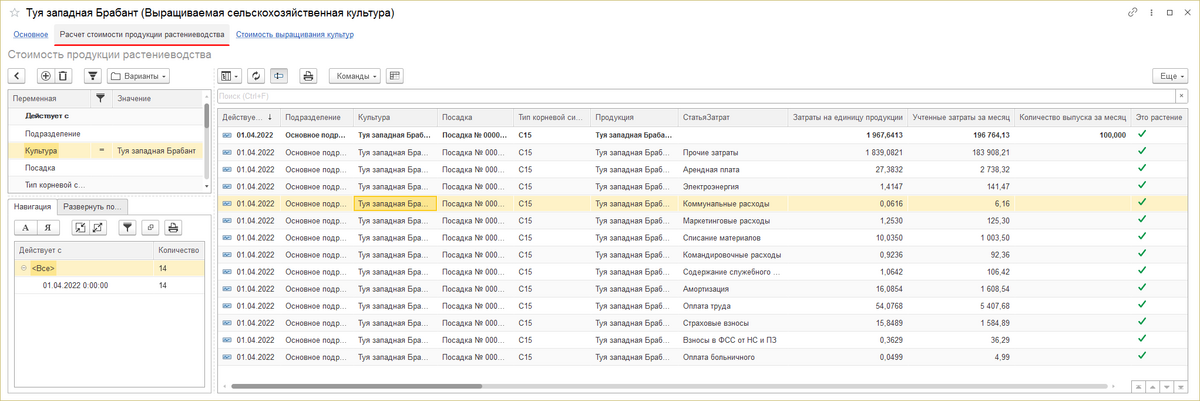Toggle the checkmark in Прочие затраты row
The image size is (1200, 401).
click(1142, 151)
